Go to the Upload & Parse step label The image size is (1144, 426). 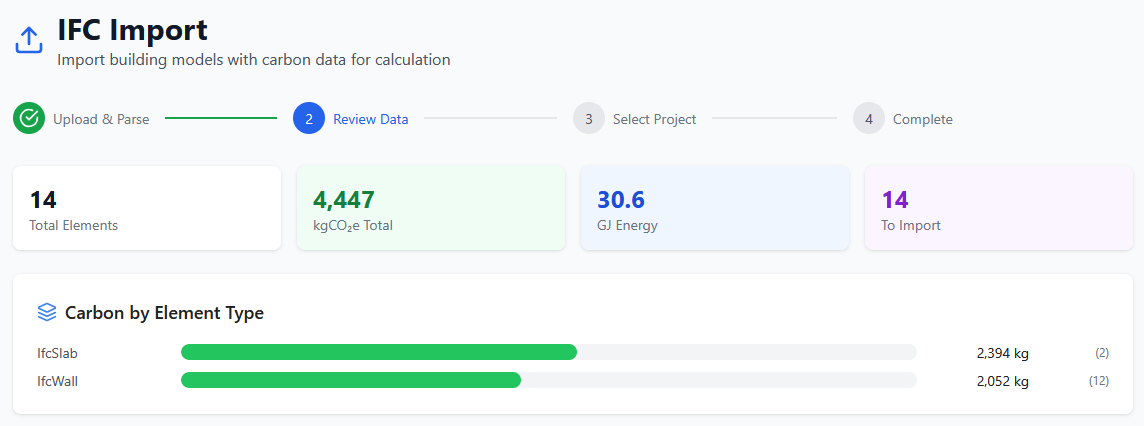pyautogui.click(x=101, y=119)
